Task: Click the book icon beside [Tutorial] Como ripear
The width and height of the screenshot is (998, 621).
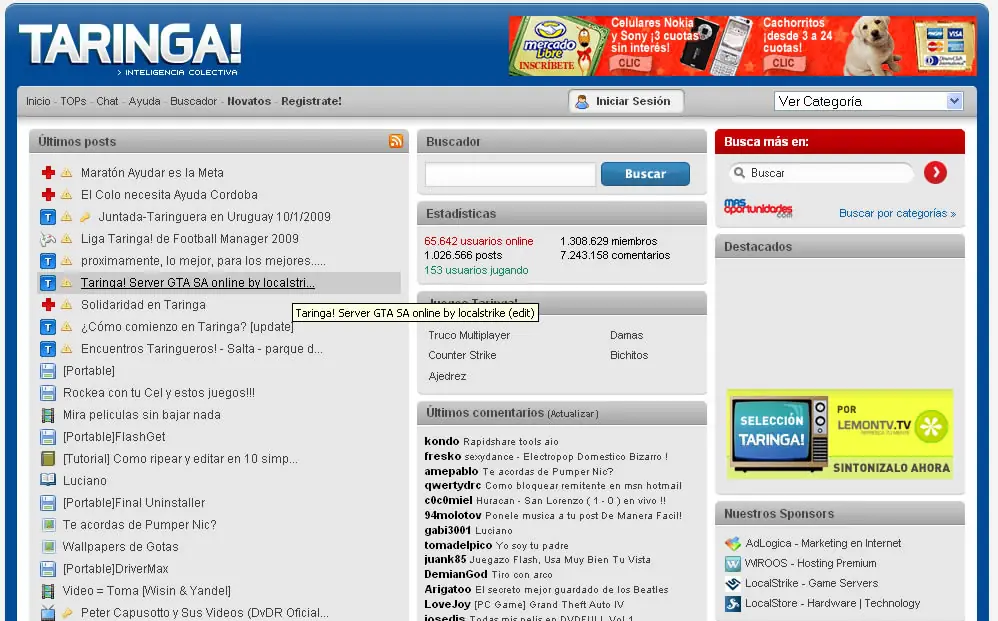Action: [x=48, y=459]
